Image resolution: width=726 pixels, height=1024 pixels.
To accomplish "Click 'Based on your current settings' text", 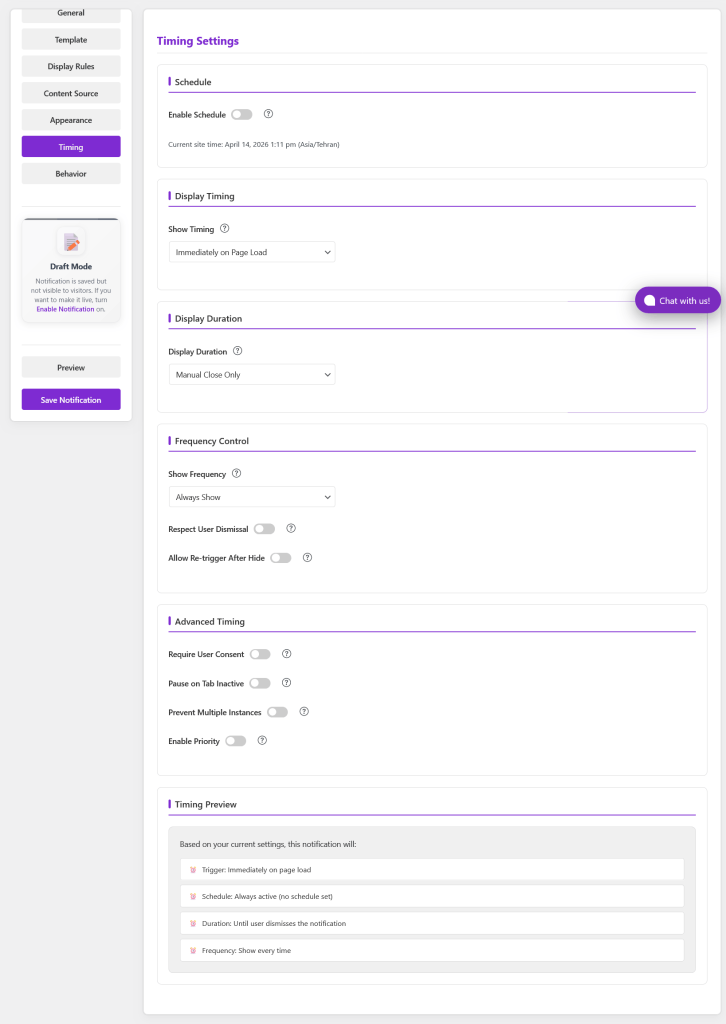I will tap(268, 844).
